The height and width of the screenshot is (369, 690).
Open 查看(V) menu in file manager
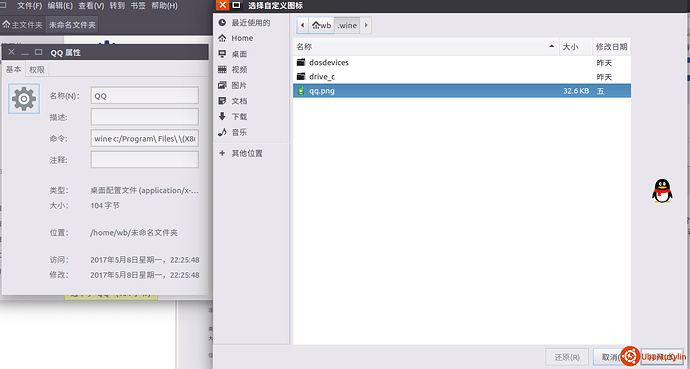[x=91, y=6]
